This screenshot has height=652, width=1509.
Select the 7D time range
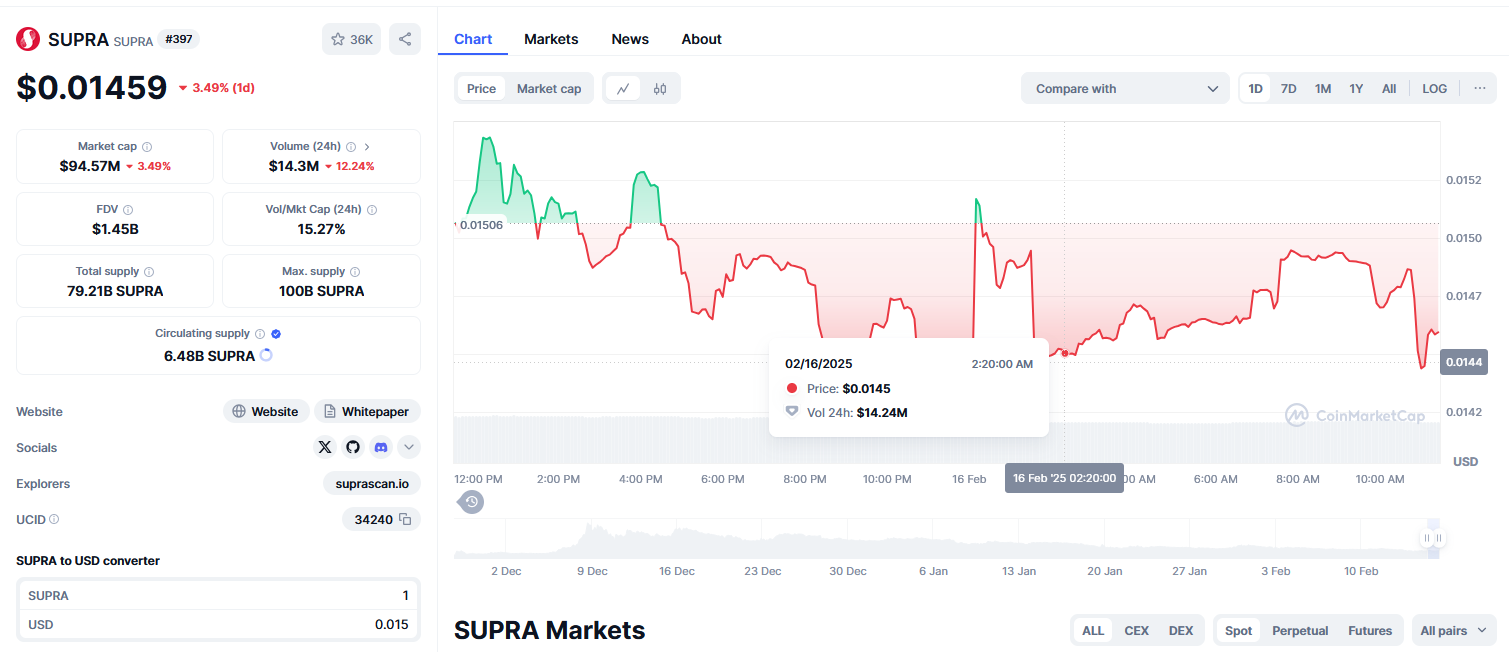[x=1289, y=88]
